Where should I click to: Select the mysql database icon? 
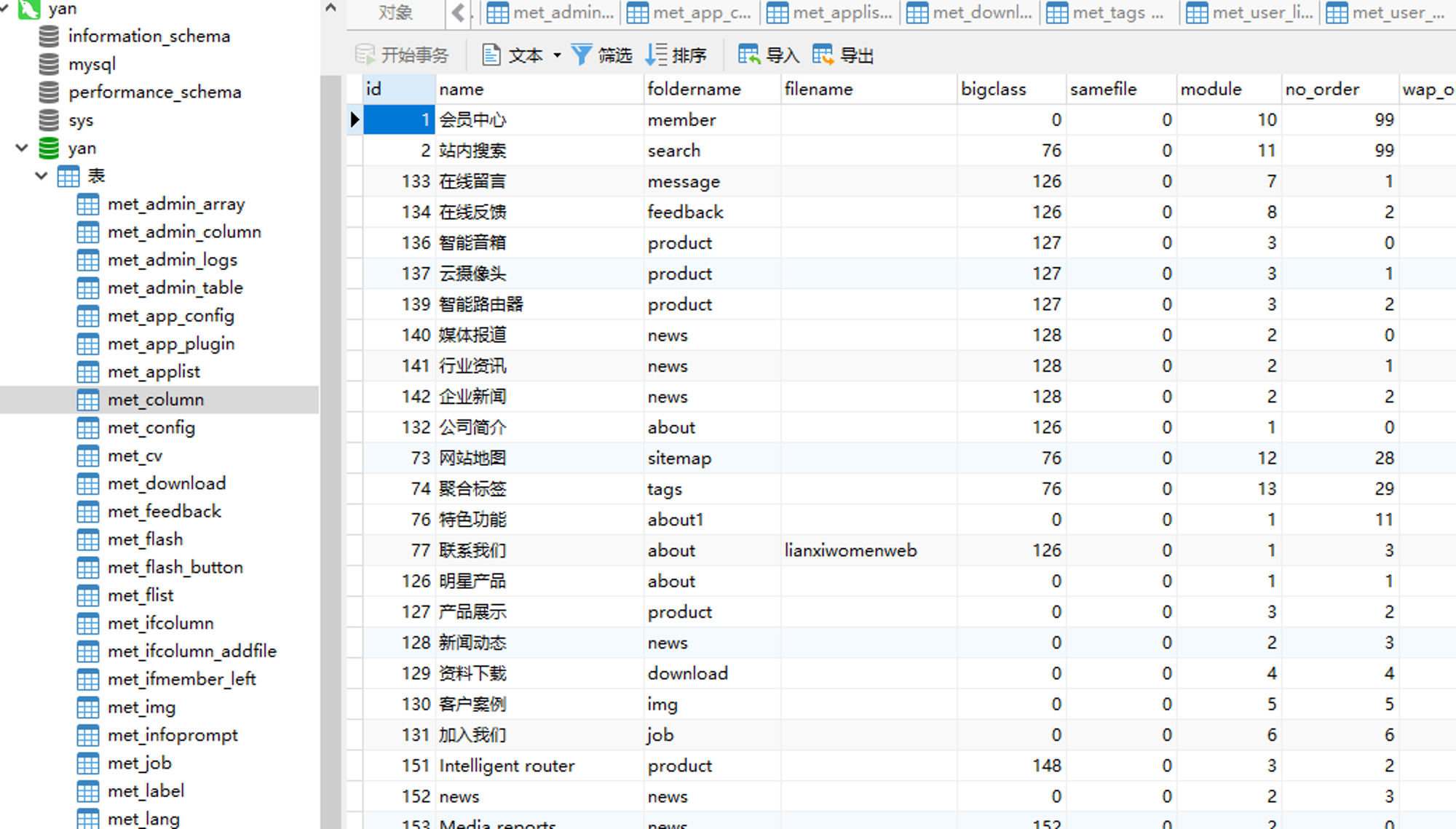pos(49,64)
